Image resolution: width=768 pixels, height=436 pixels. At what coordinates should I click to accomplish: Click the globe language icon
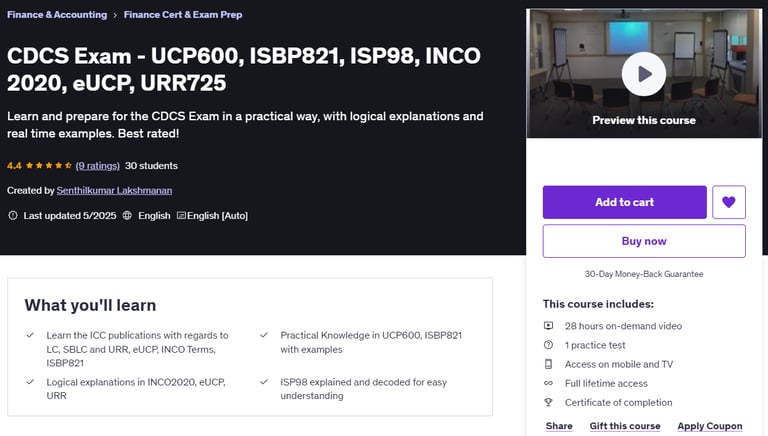pos(127,216)
